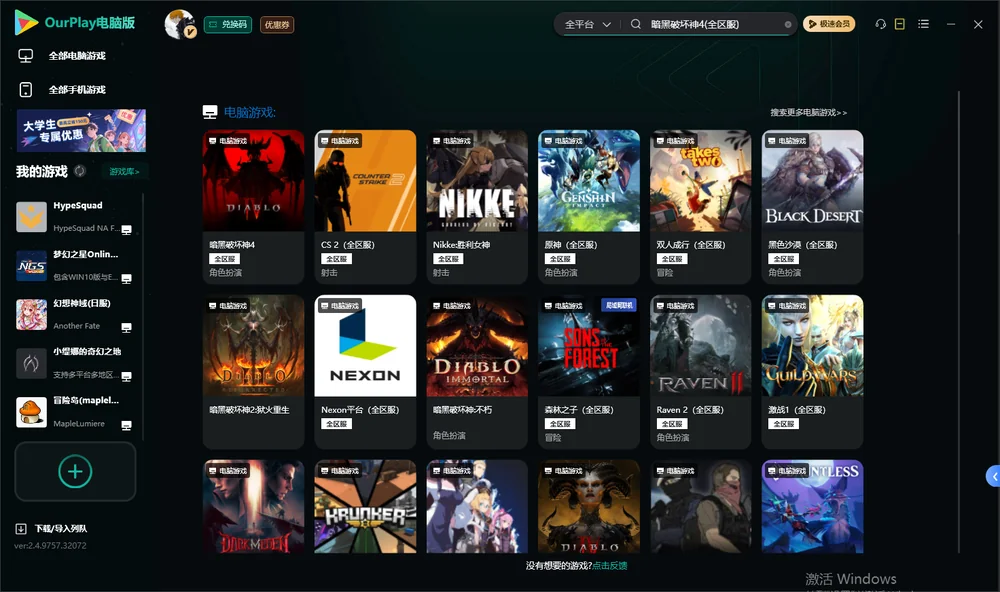Expand the blue side panel arrow
1000x592 pixels.
(x=993, y=477)
